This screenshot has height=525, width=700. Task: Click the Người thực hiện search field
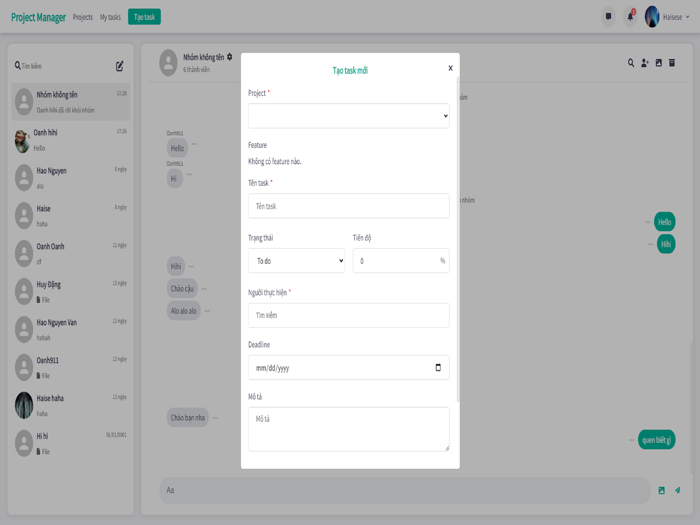349,315
